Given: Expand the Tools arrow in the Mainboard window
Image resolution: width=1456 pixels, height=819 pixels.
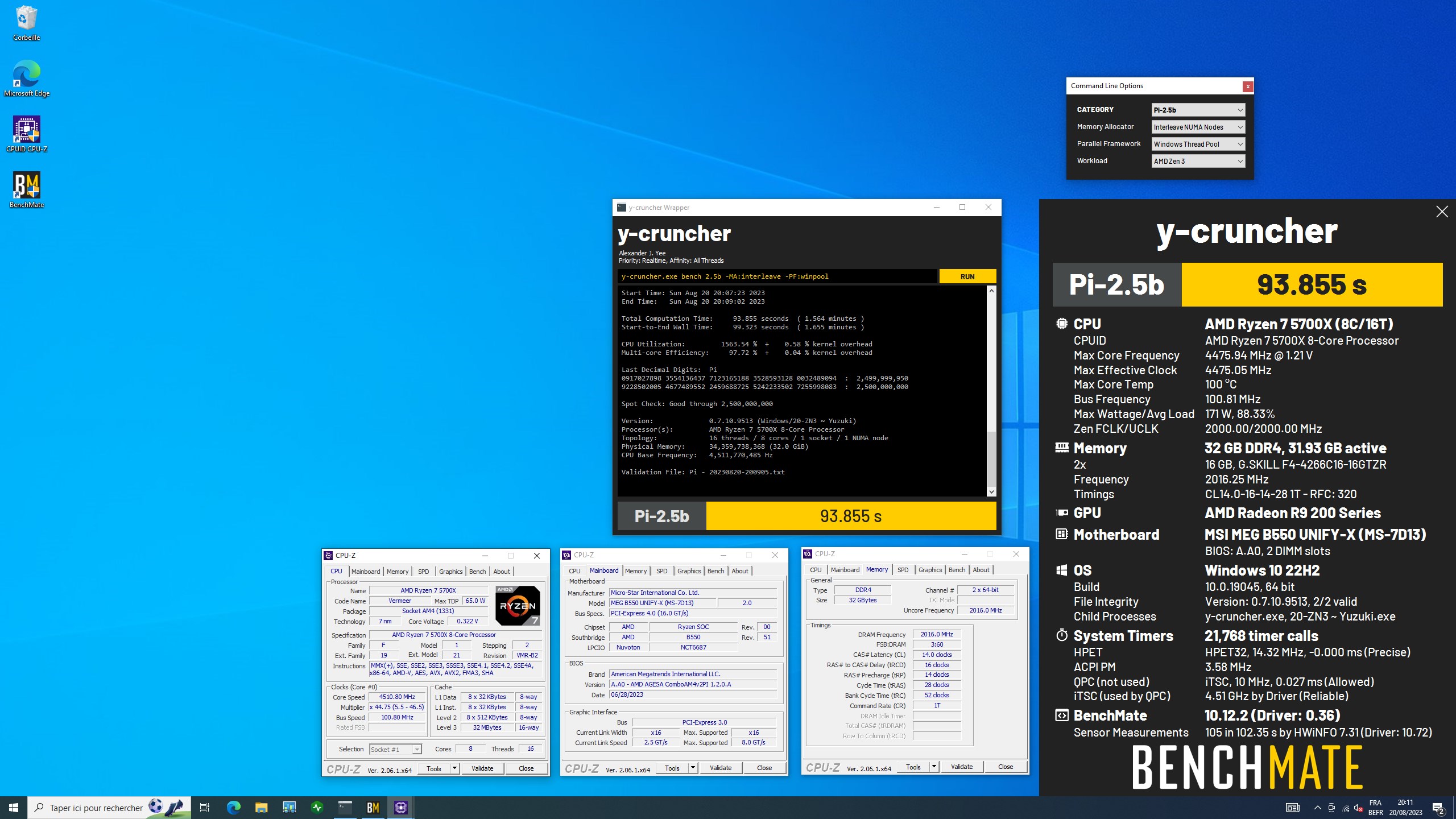Looking at the screenshot, I should [x=693, y=768].
